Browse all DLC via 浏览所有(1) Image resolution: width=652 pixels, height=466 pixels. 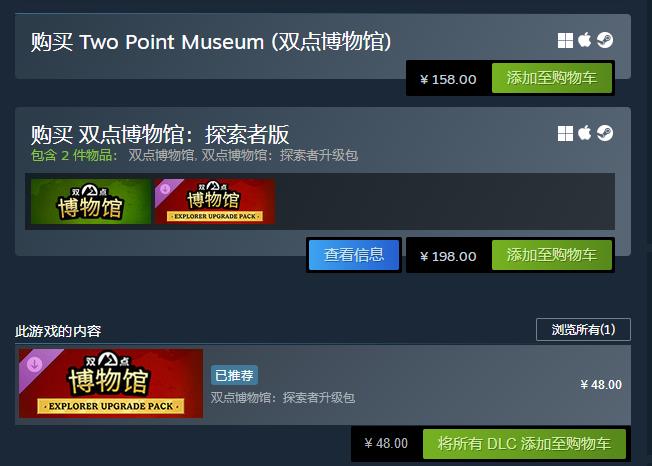pyautogui.click(x=583, y=330)
